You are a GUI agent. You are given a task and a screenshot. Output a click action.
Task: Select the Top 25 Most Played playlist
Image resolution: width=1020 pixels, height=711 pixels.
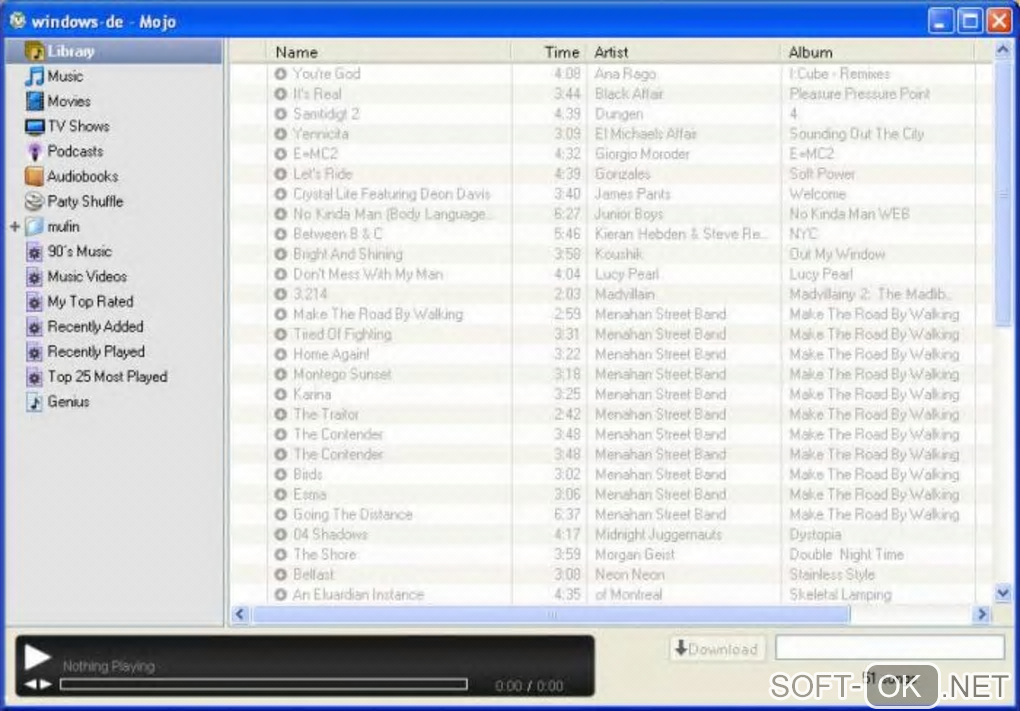[107, 377]
